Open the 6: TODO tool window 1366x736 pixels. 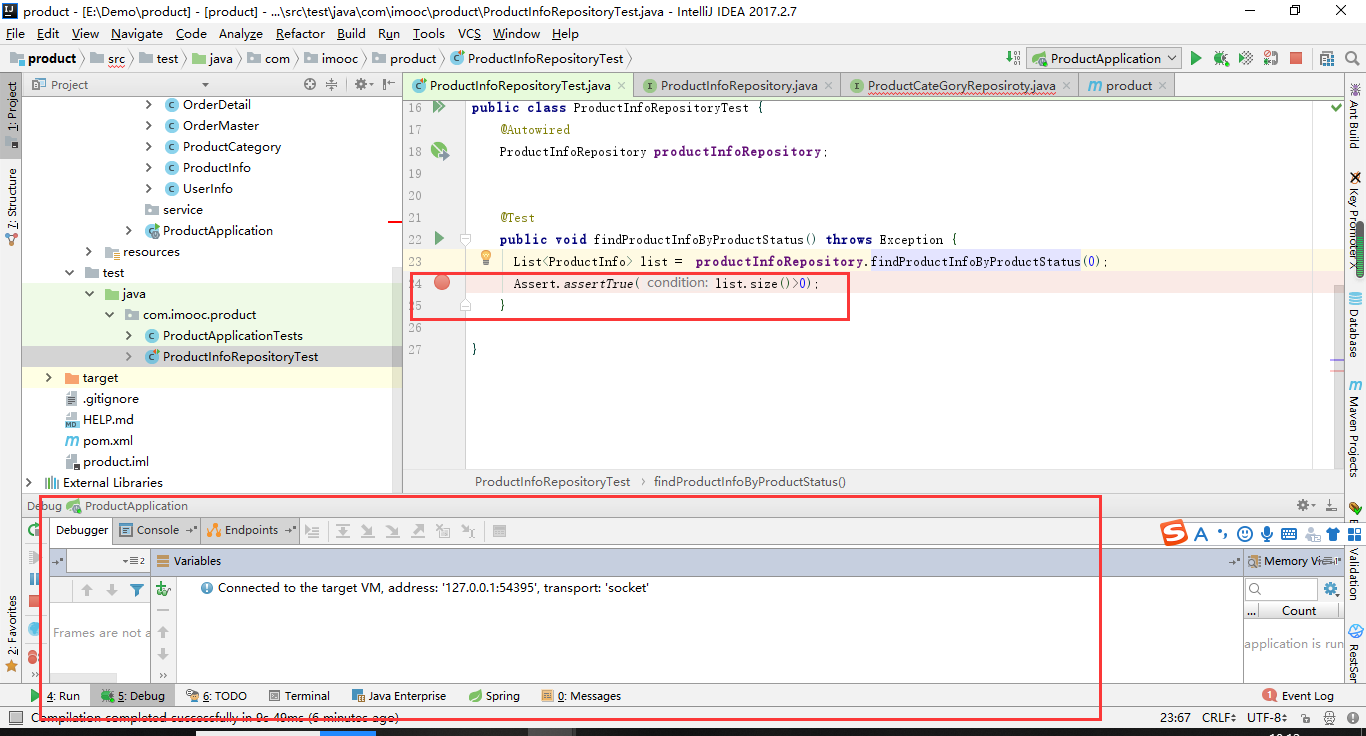[216, 695]
